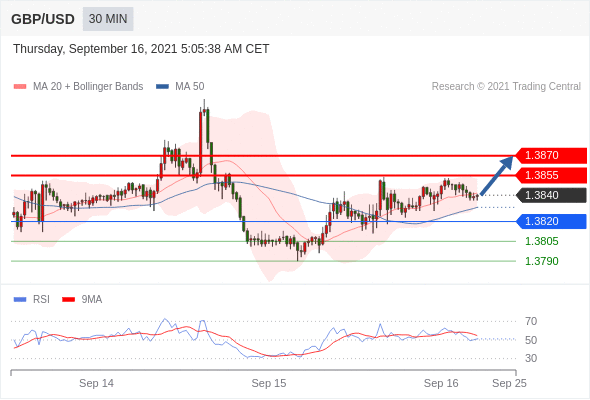
Task: Click the blue 1.3820 pivot price tag
Action: 551,221
